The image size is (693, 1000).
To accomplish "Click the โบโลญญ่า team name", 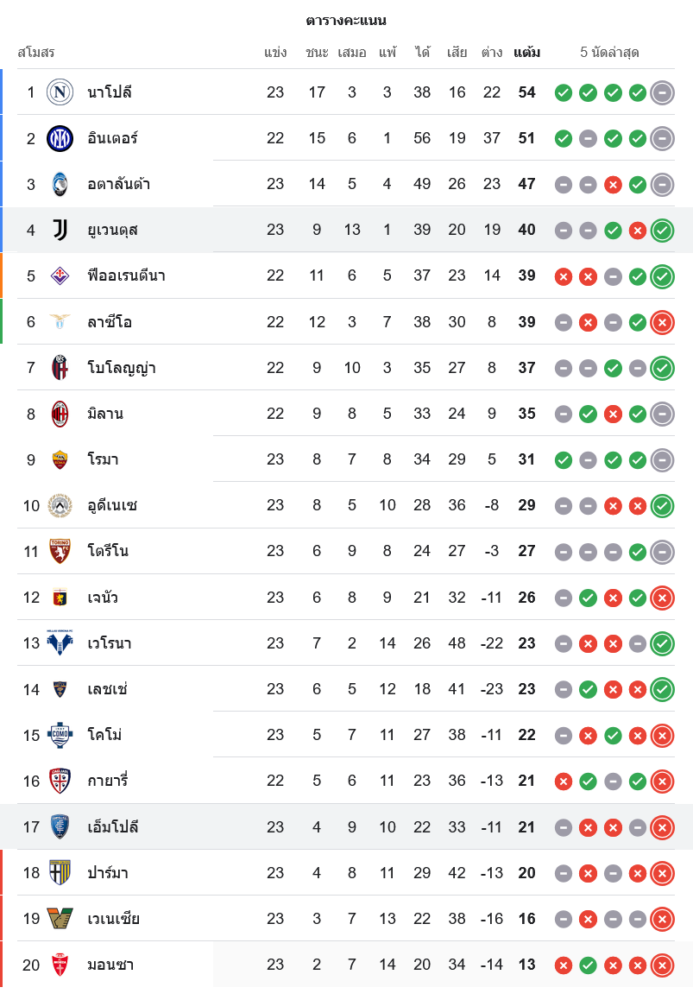I will 121,368.
